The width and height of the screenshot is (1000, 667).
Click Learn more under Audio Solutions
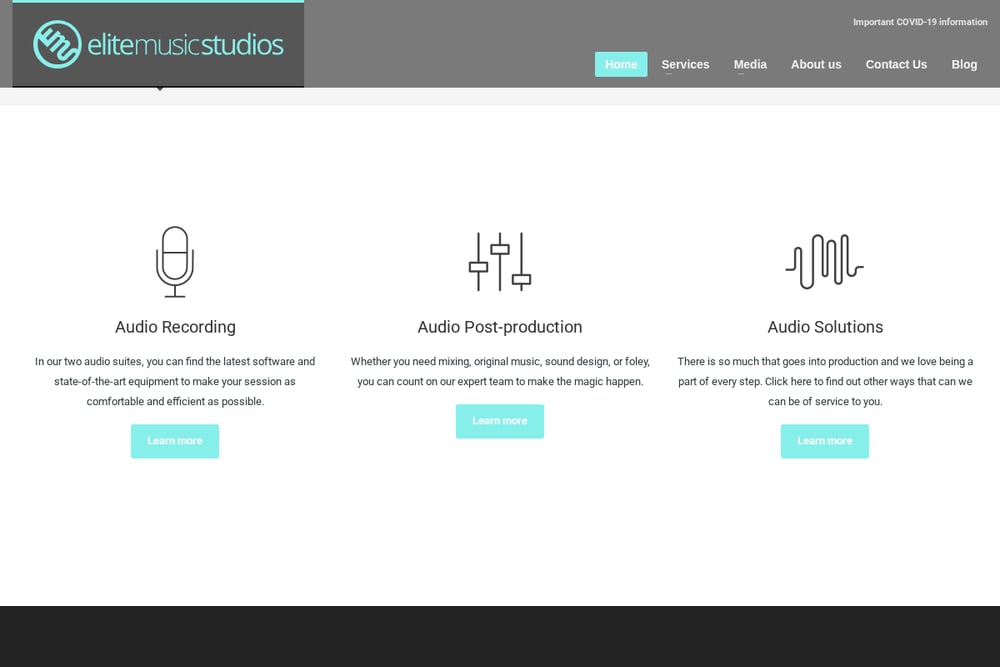[825, 441]
